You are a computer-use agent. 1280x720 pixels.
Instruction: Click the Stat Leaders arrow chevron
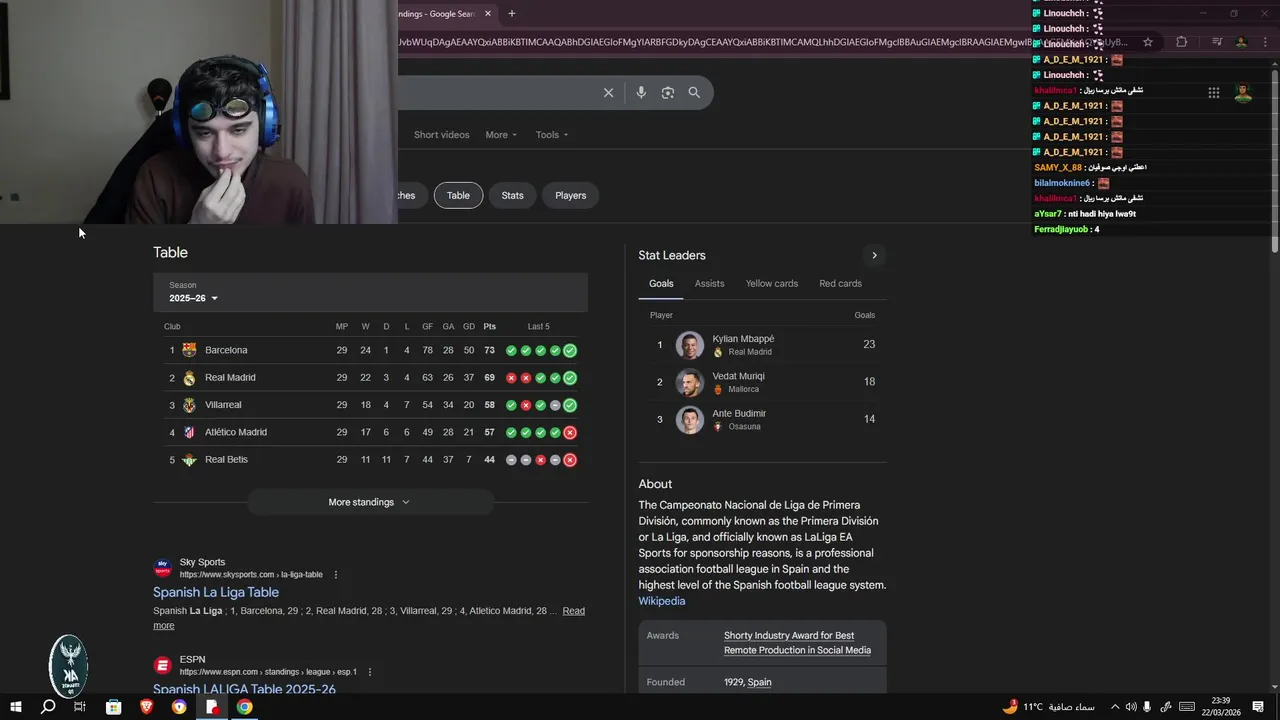[x=874, y=255]
